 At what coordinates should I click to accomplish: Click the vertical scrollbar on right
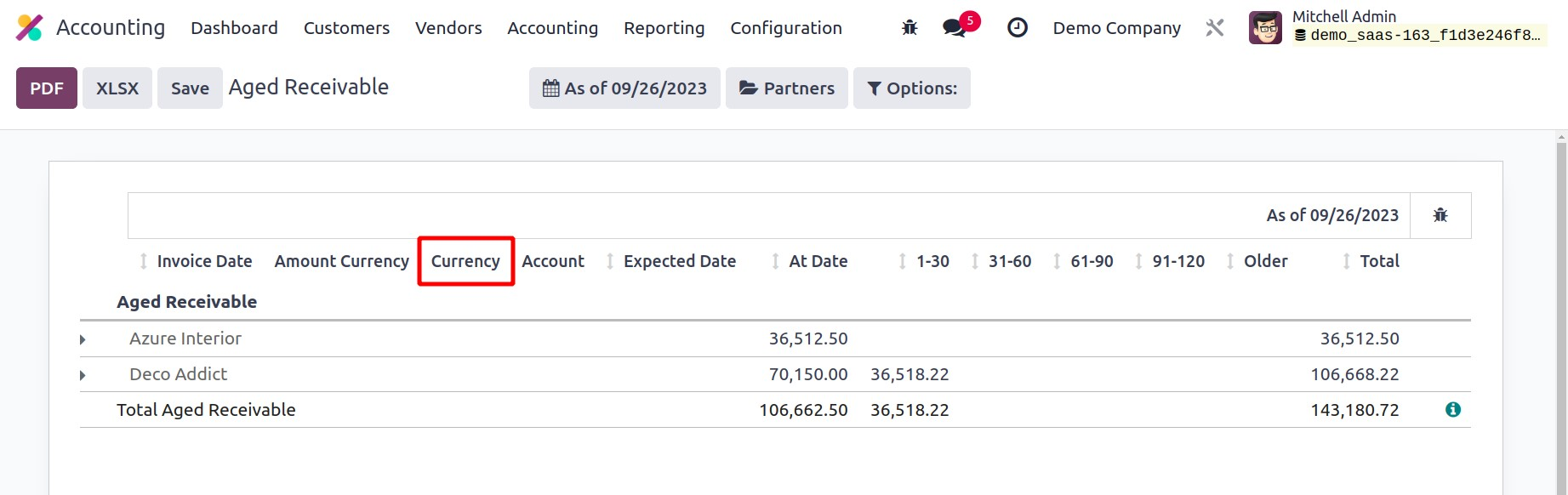[1560, 315]
